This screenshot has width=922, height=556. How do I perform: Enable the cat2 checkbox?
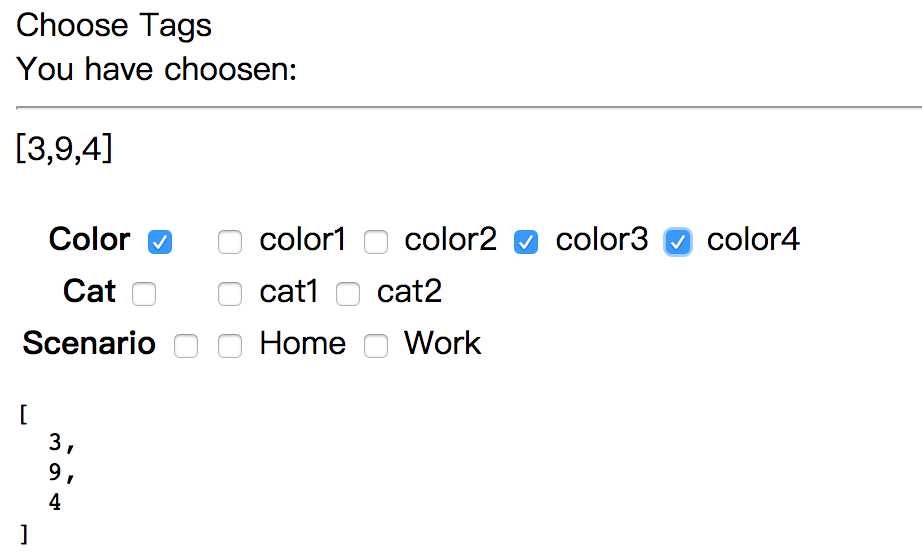pos(348,294)
